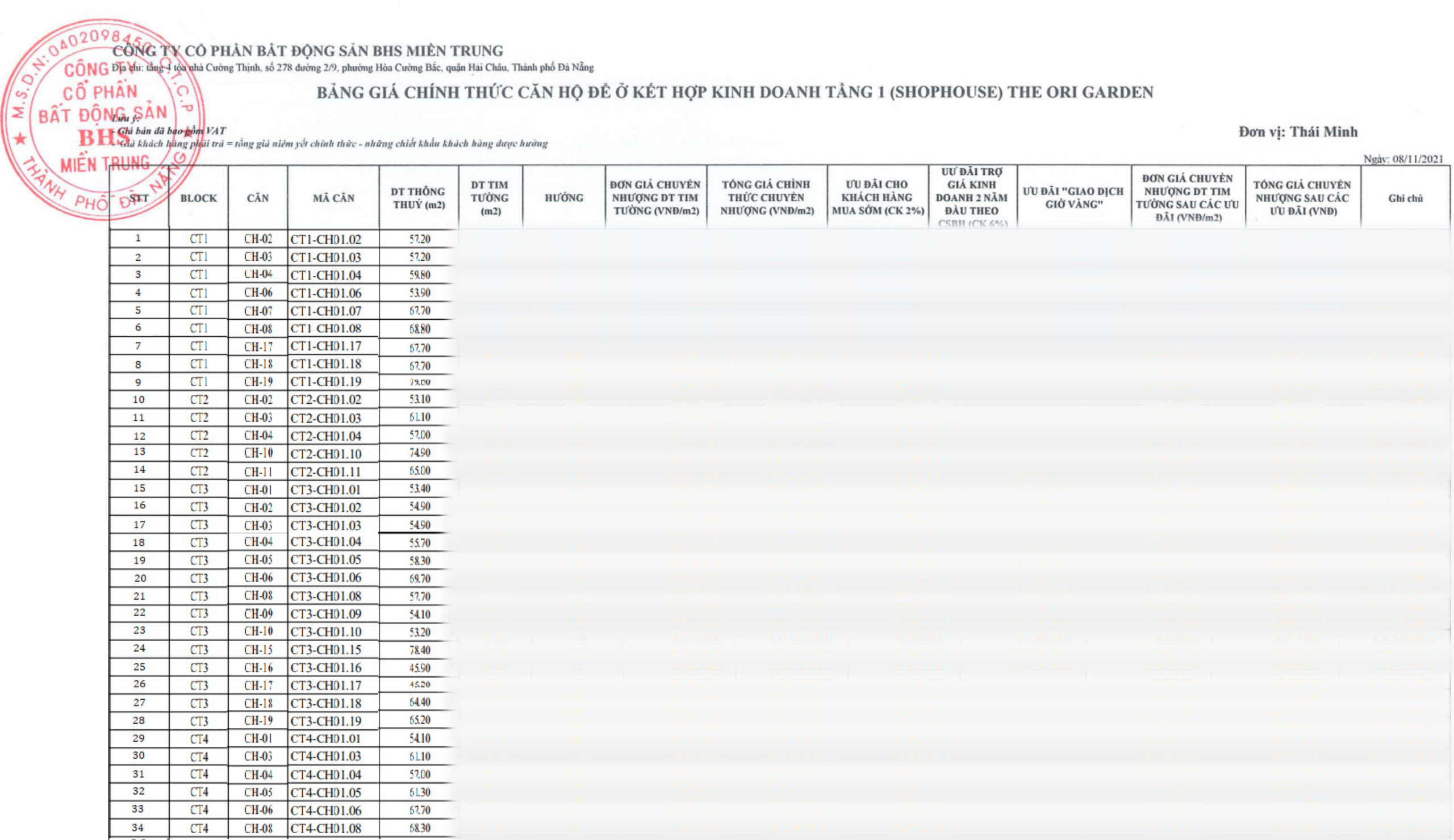Screen dimensions: 1454x840
Task: Click area '61.30' in the CT4-CH01.05 row
Action: (x=420, y=793)
